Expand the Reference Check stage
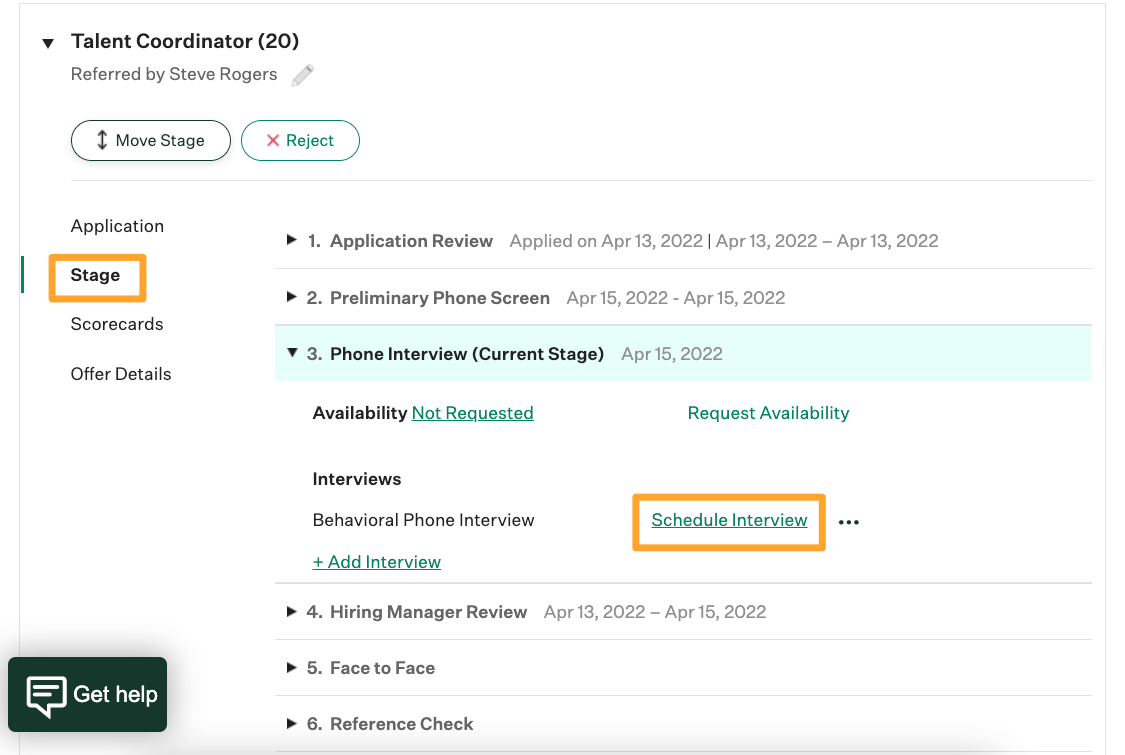The height and width of the screenshot is (755, 1125). tap(292, 723)
